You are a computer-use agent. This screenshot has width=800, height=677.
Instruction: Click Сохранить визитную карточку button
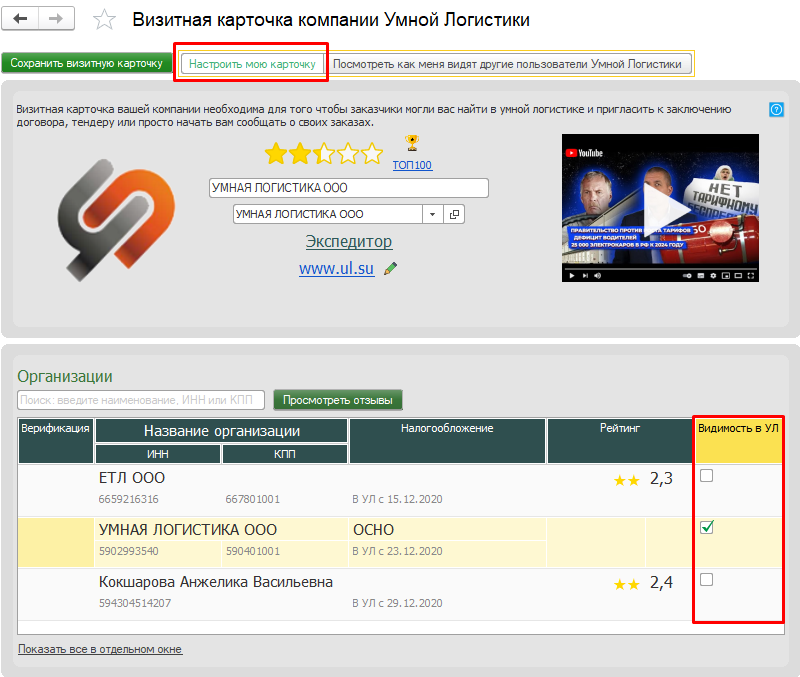click(86, 63)
